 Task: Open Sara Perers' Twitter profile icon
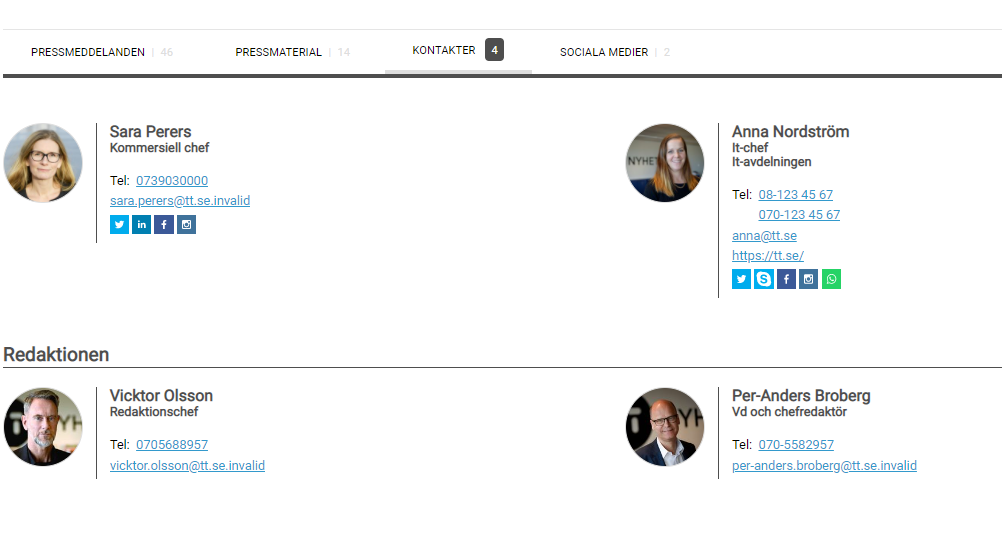(x=119, y=225)
